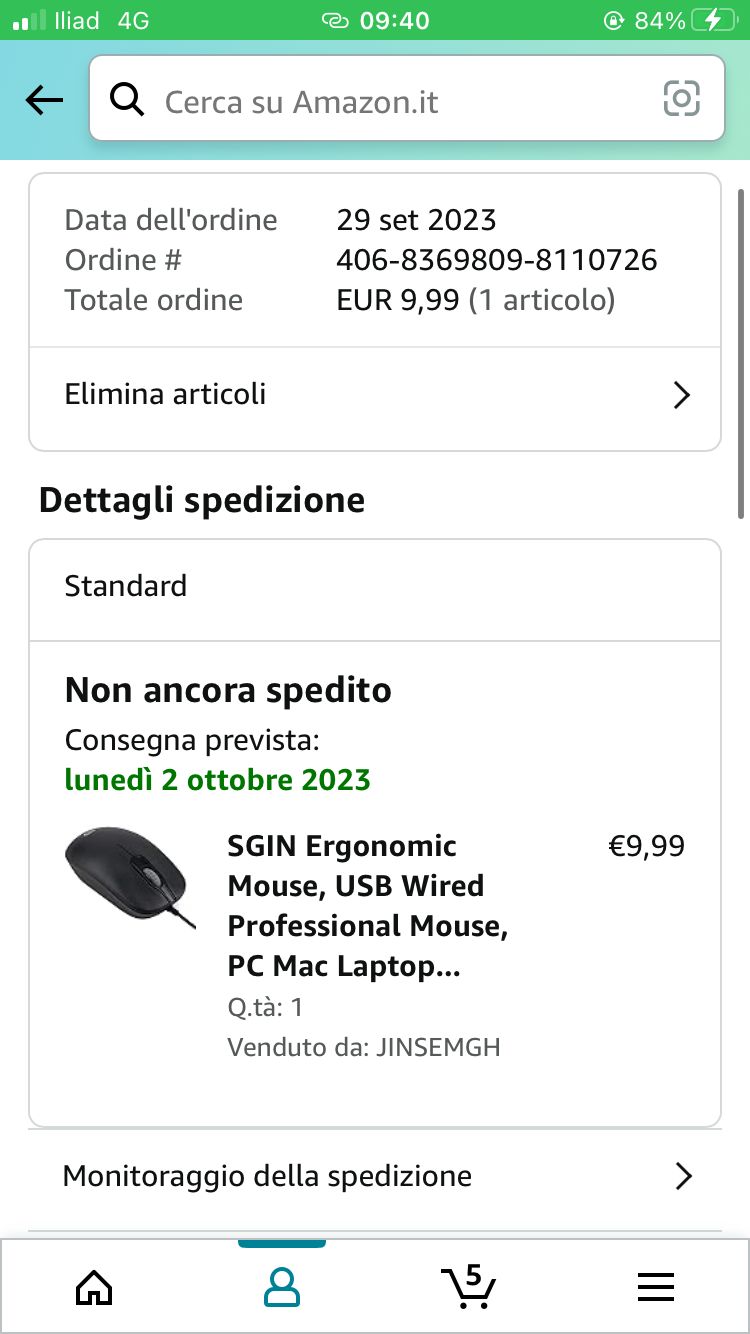Viewport: 750px width, 1334px height.
Task: Open the account profile tab icon
Action: point(281,1287)
